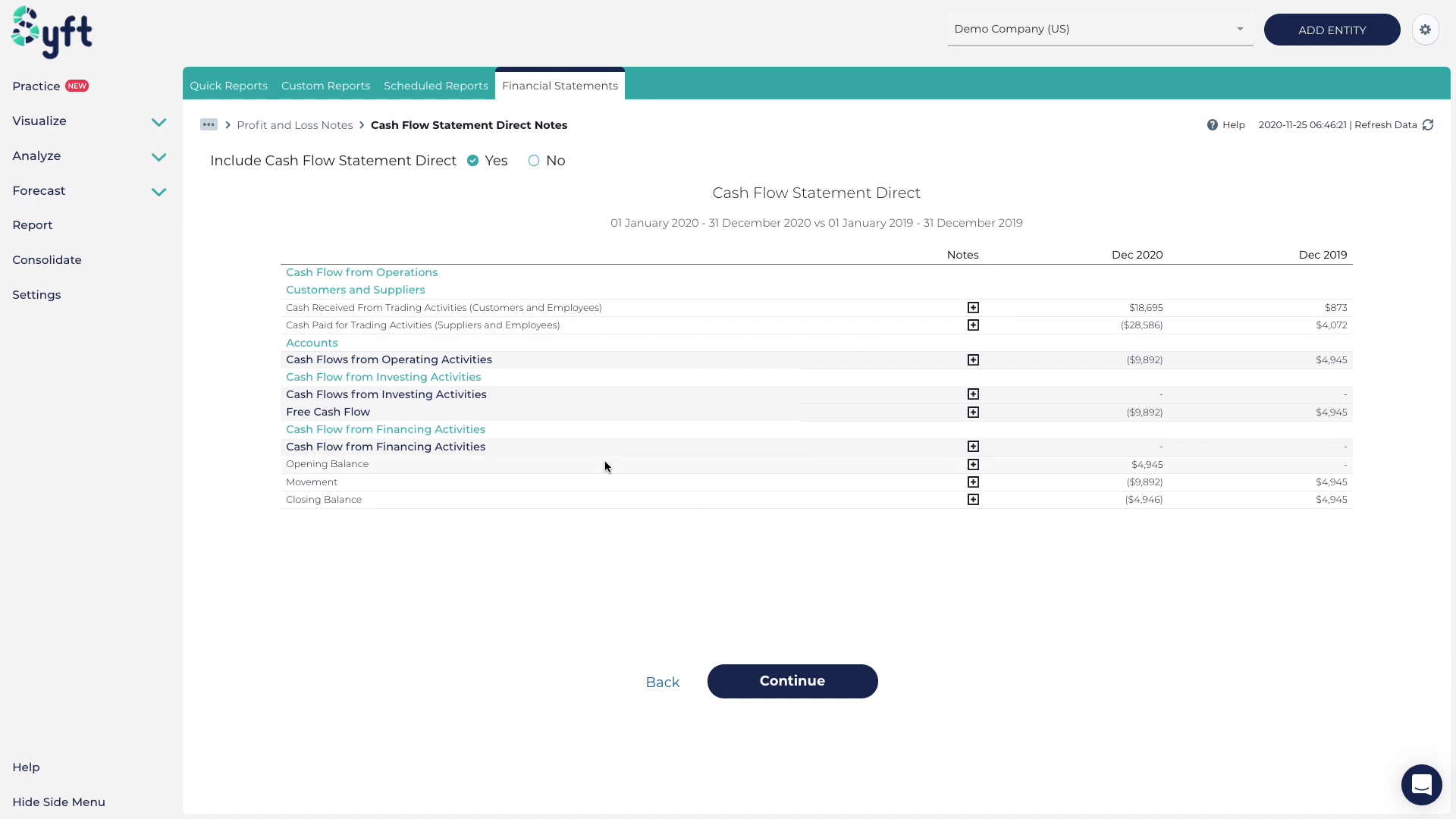
Task: Click the expand icon for Closing Balance row
Action: [972, 499]
